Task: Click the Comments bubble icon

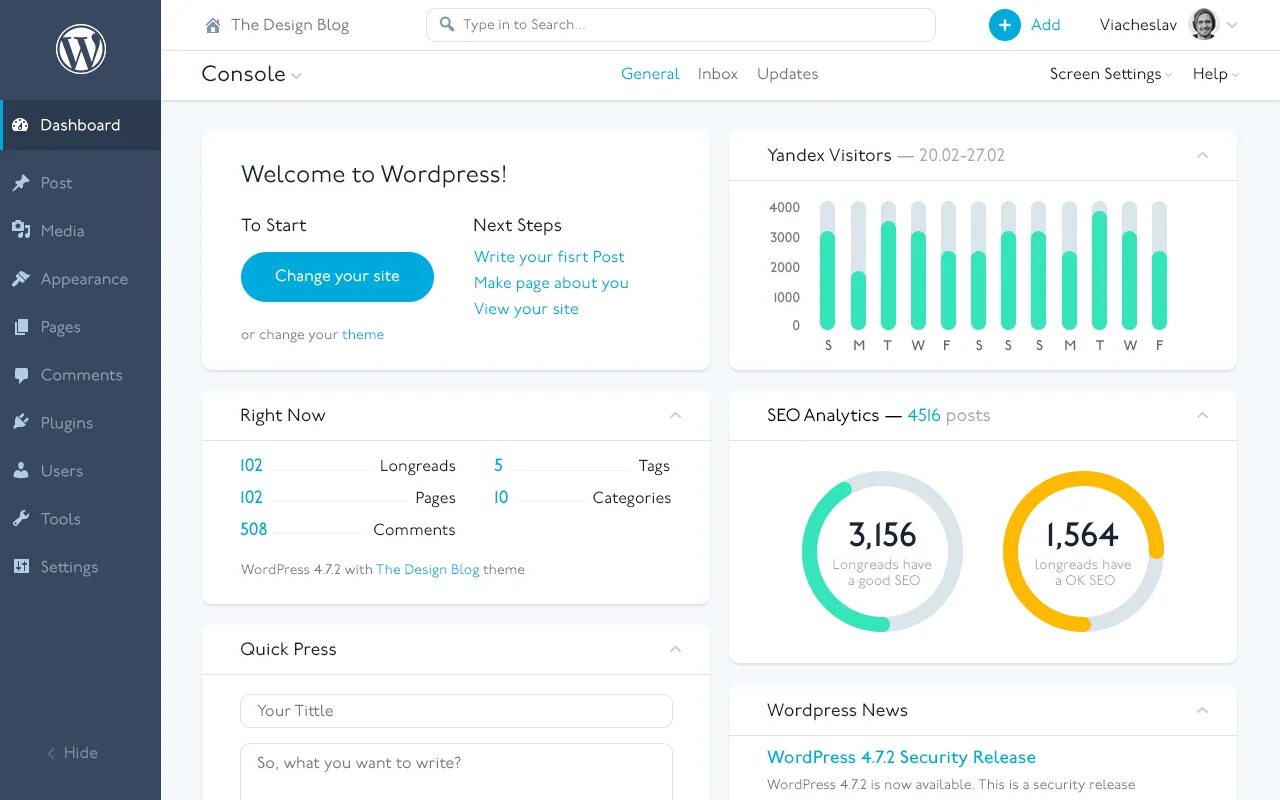Action: click(x=20, y=376)
